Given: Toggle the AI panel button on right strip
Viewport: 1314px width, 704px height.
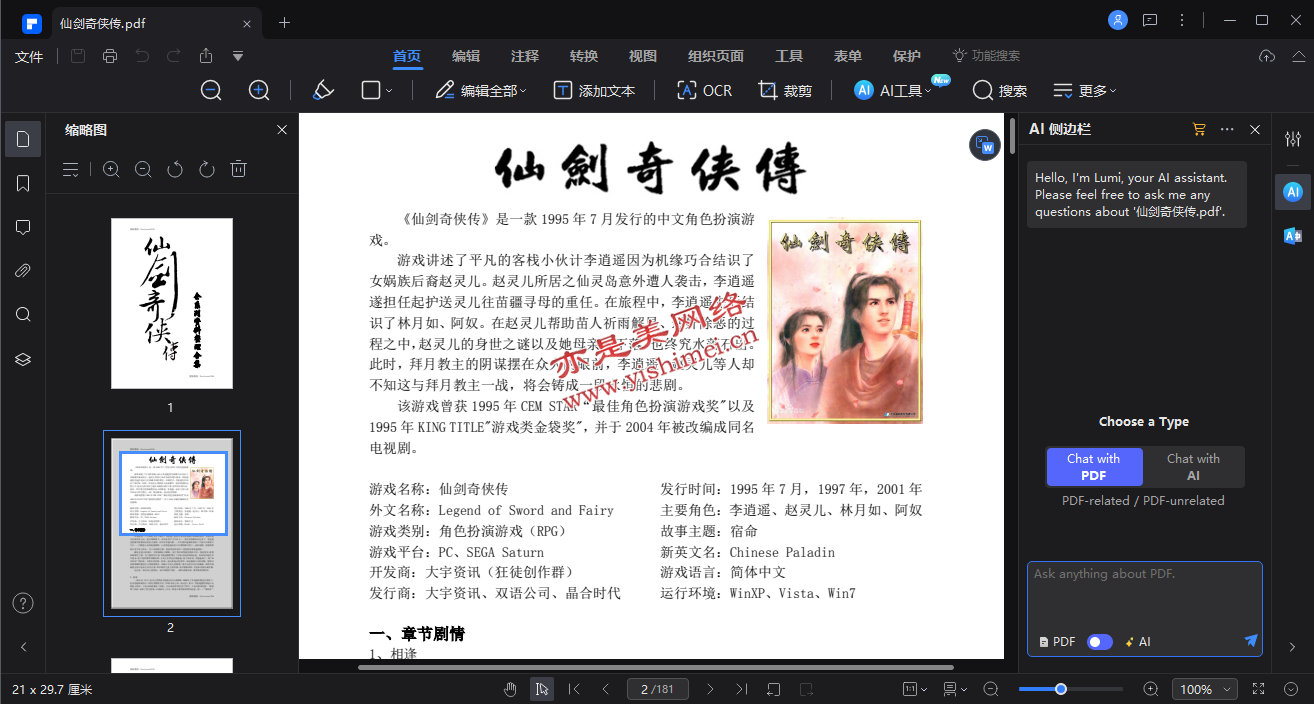Looking at the screenshot, I should click(1293, 191).
